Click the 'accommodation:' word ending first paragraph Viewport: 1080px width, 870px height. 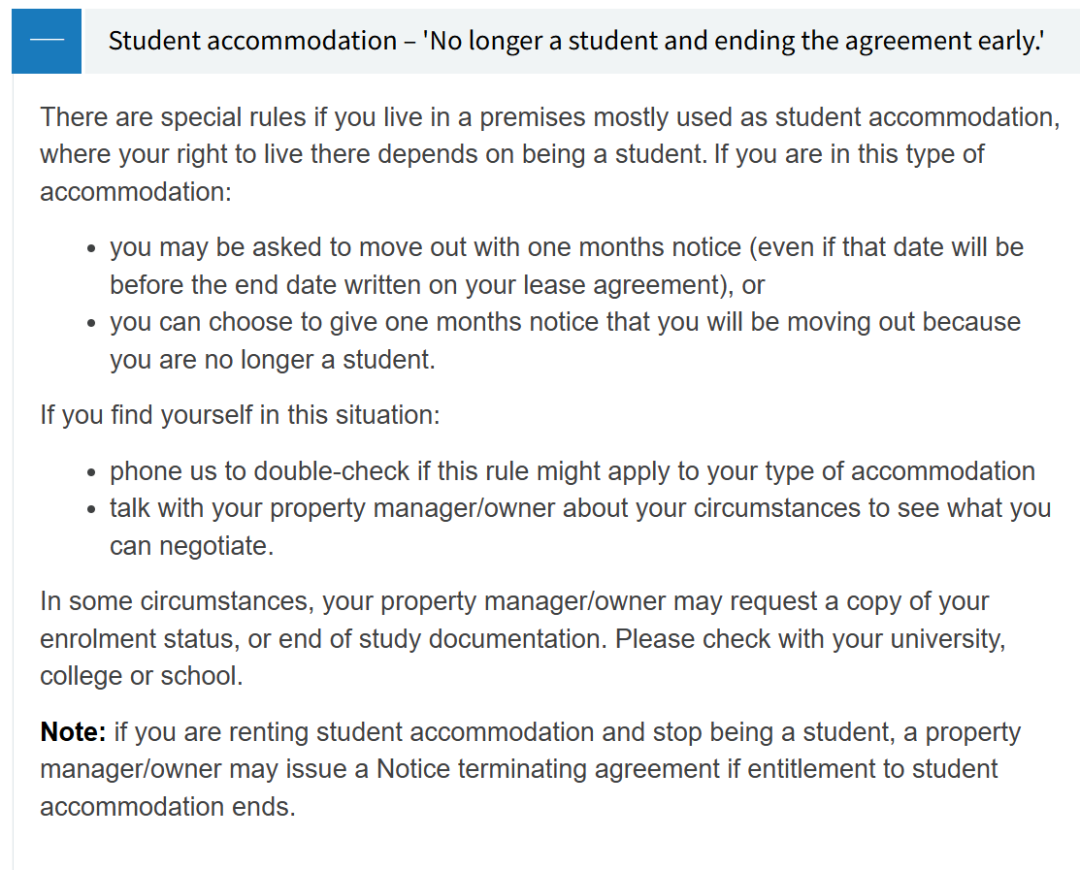pos(135,191)
